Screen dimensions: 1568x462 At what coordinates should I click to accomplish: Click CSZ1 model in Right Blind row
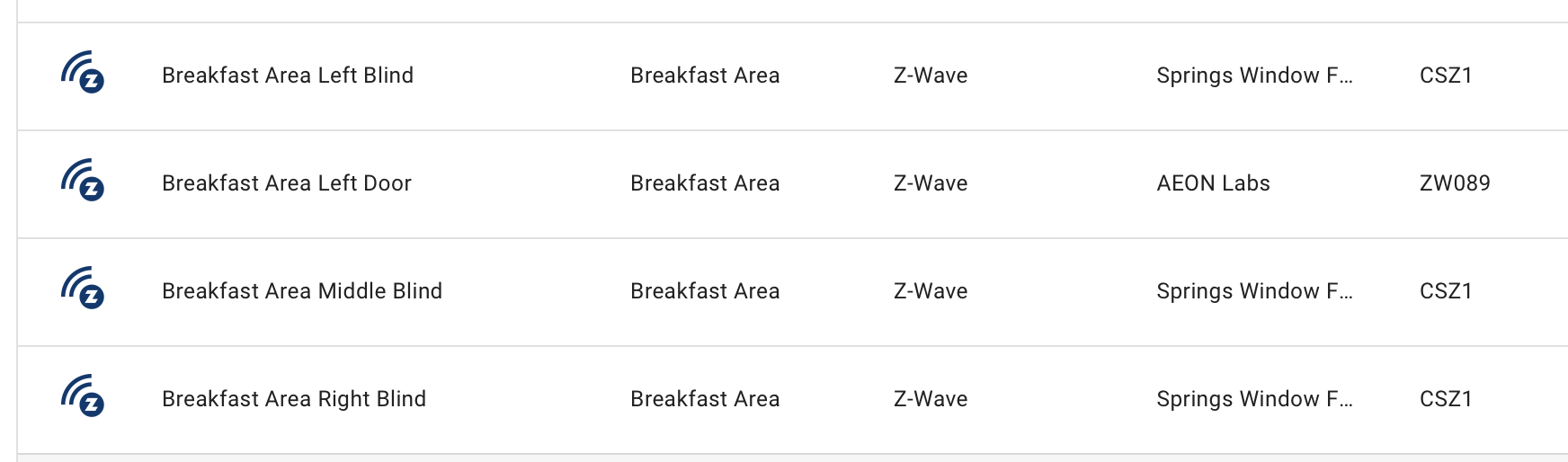pos(1446,399)
